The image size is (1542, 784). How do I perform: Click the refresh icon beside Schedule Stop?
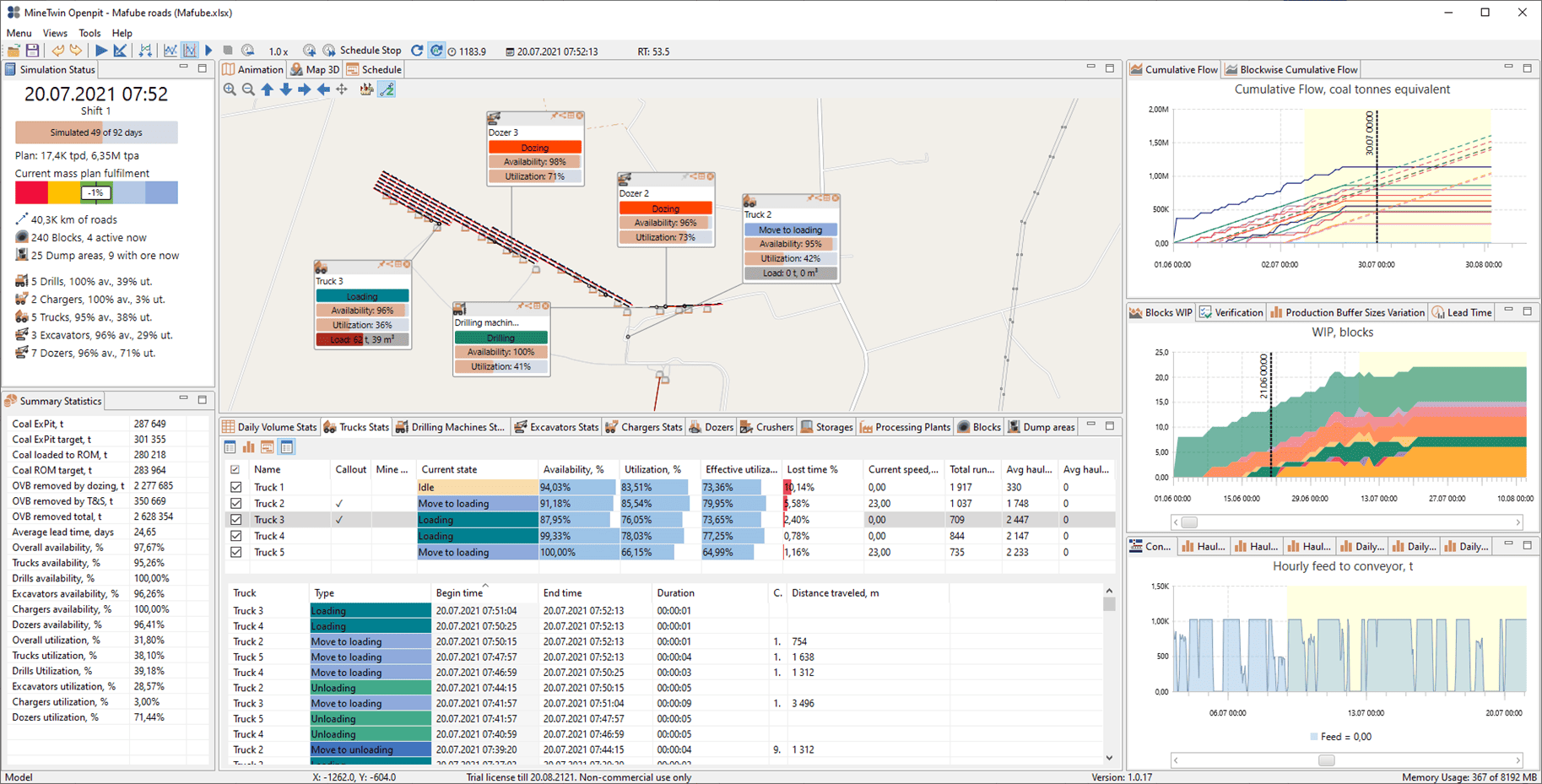point(417,51)
